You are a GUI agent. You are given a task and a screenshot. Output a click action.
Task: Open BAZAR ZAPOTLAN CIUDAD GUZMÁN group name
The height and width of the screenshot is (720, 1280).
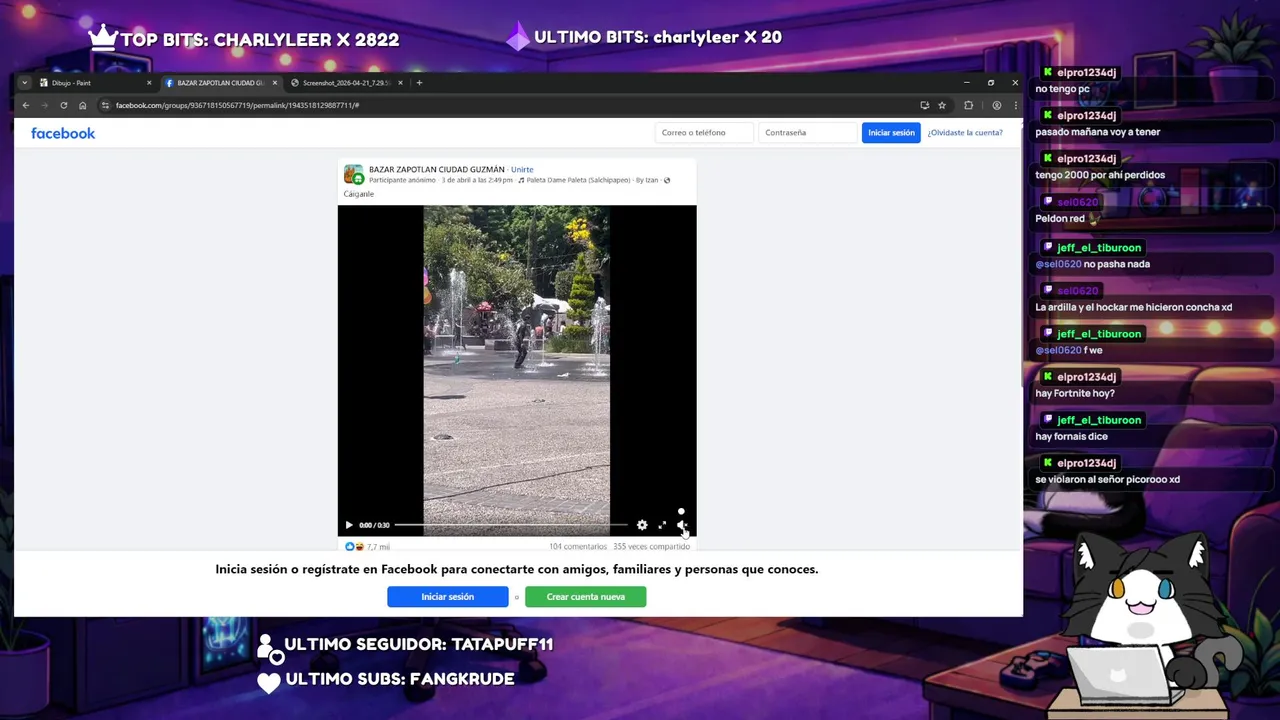coord(437,170)
